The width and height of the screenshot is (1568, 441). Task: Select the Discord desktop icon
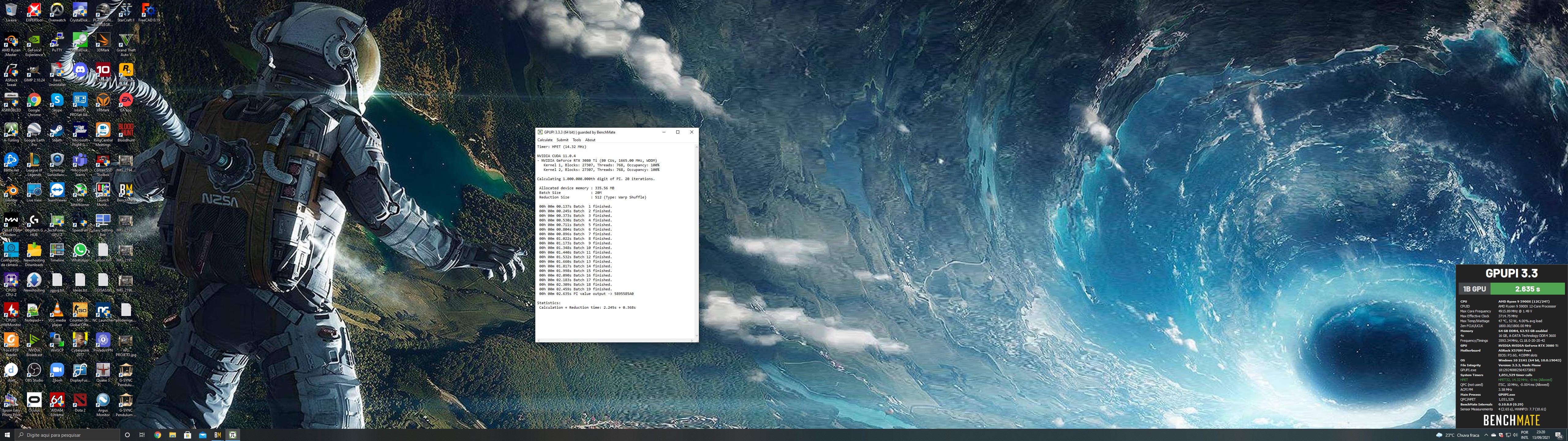coord(80,73)
